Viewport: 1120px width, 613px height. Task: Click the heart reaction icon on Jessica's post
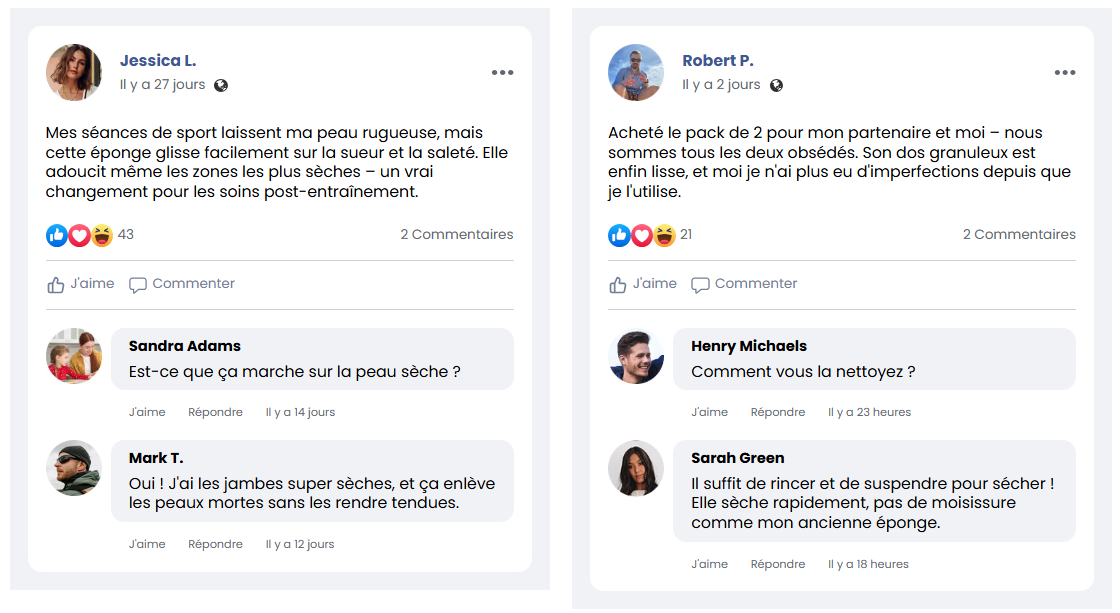point(79,235)
